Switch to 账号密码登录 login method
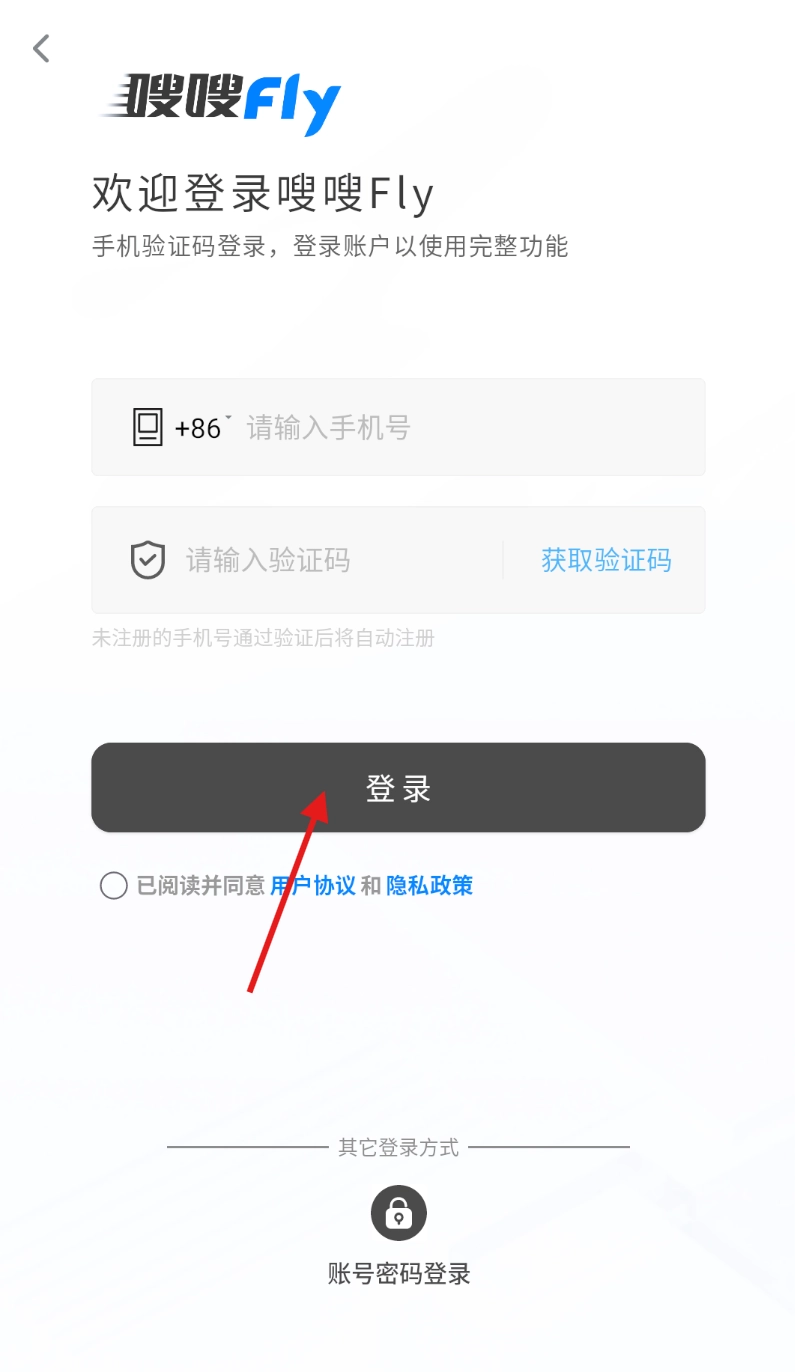Viewport: 795px width, 1372px height. 399,1274
